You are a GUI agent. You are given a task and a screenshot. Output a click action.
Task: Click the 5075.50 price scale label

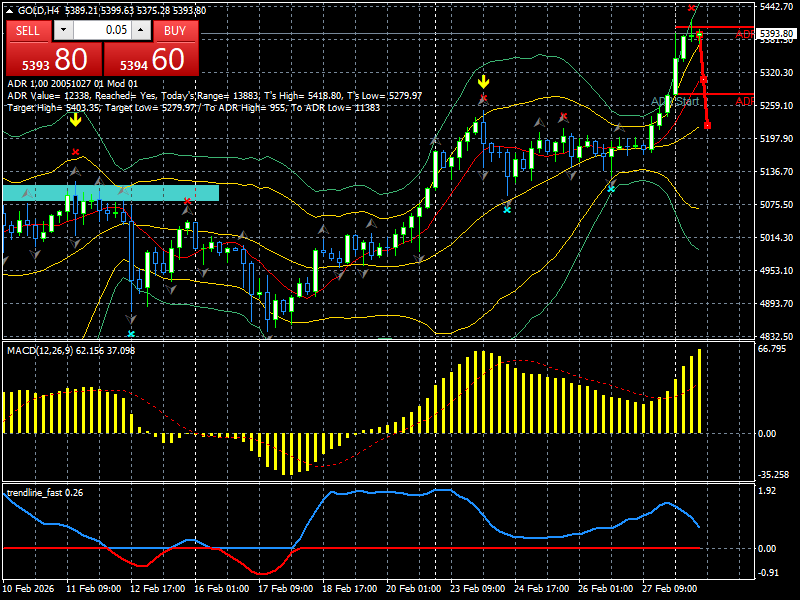[x=776, y=204]
